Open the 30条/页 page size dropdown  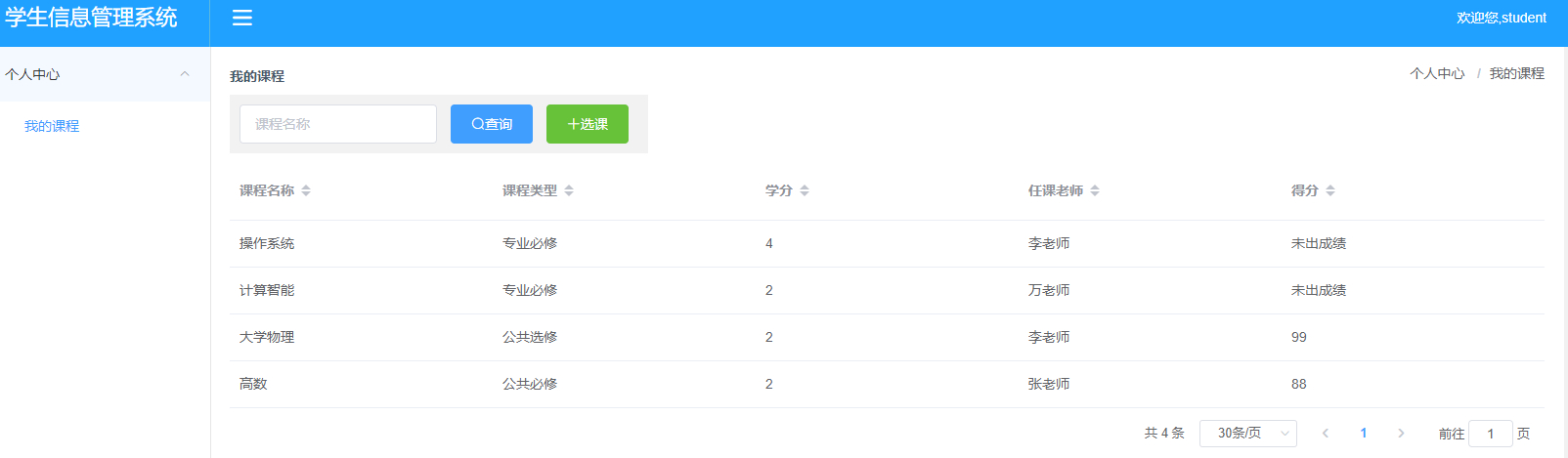[x=1248, y=433]
